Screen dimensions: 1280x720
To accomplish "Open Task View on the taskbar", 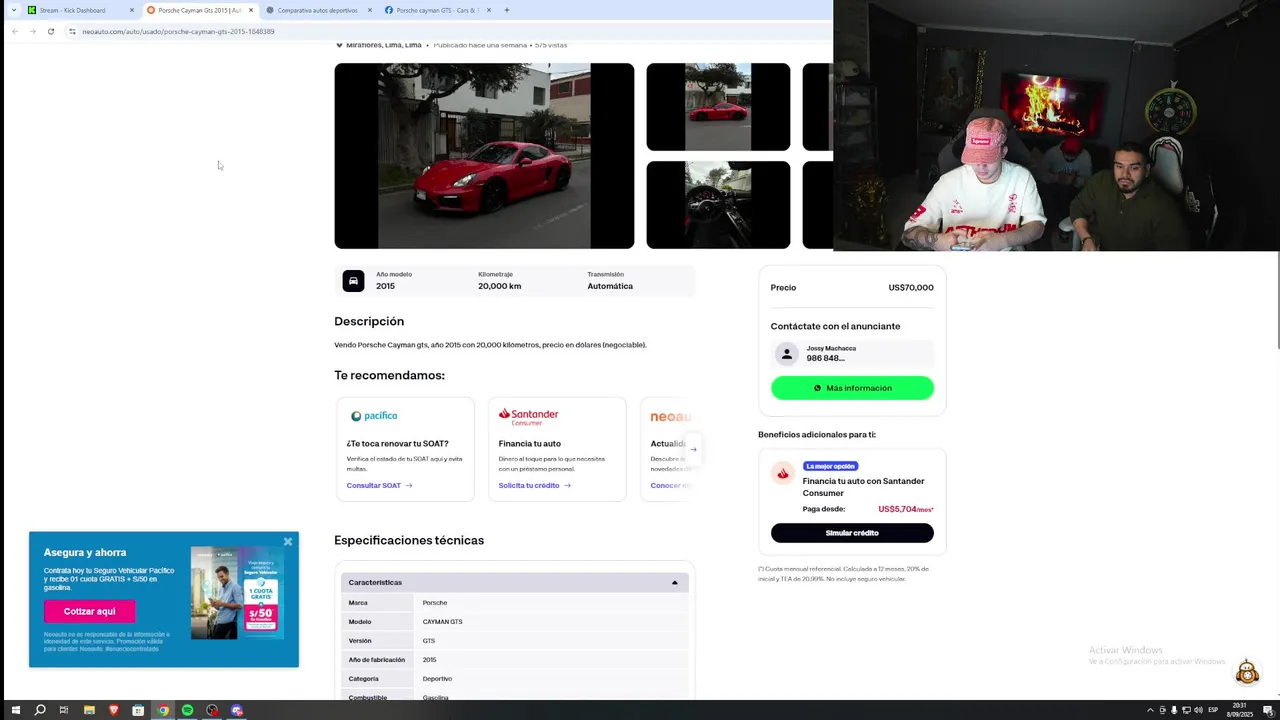I will [x=64, y=710].
